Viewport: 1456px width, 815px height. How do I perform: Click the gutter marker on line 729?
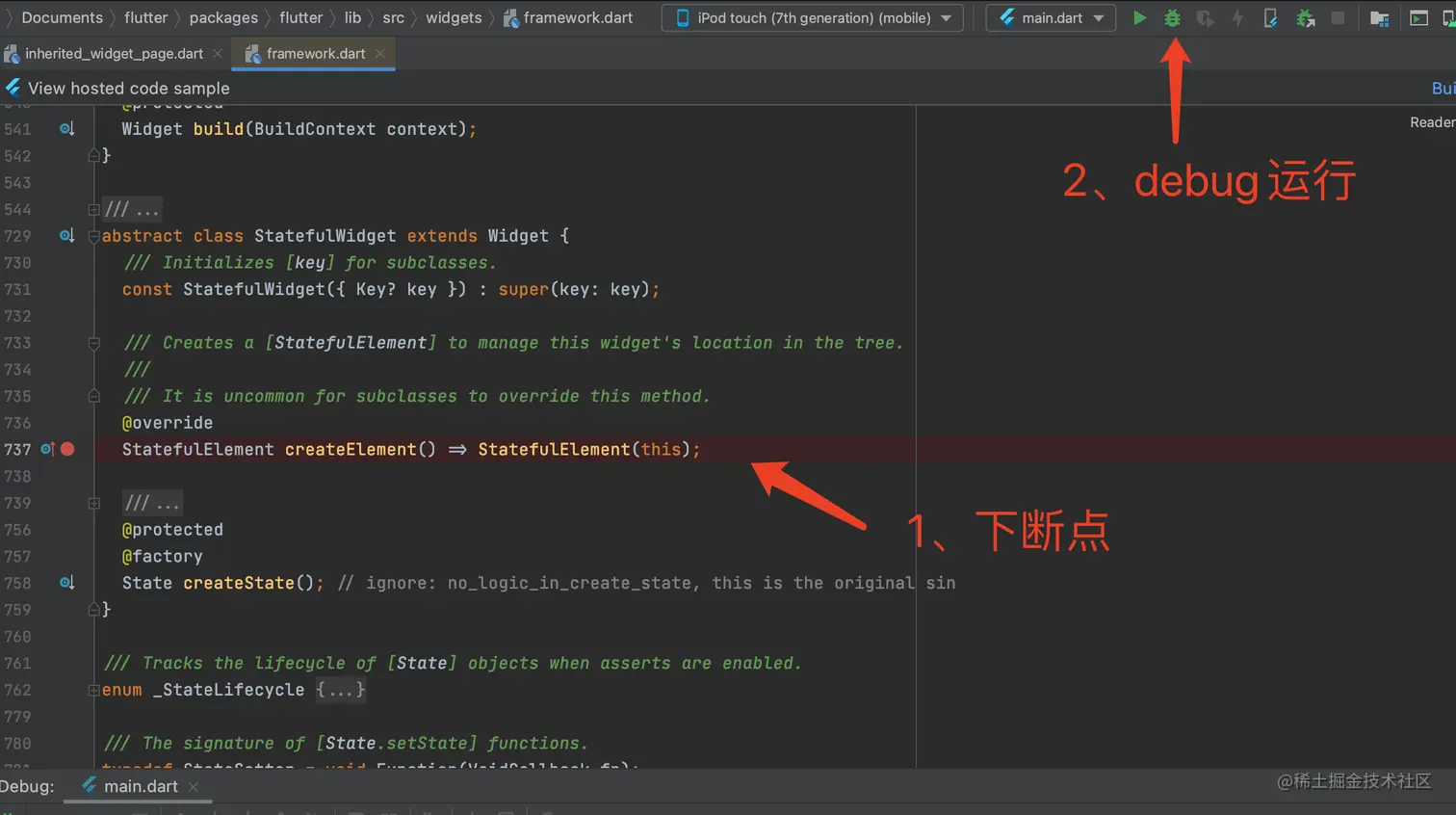[66, 235]
